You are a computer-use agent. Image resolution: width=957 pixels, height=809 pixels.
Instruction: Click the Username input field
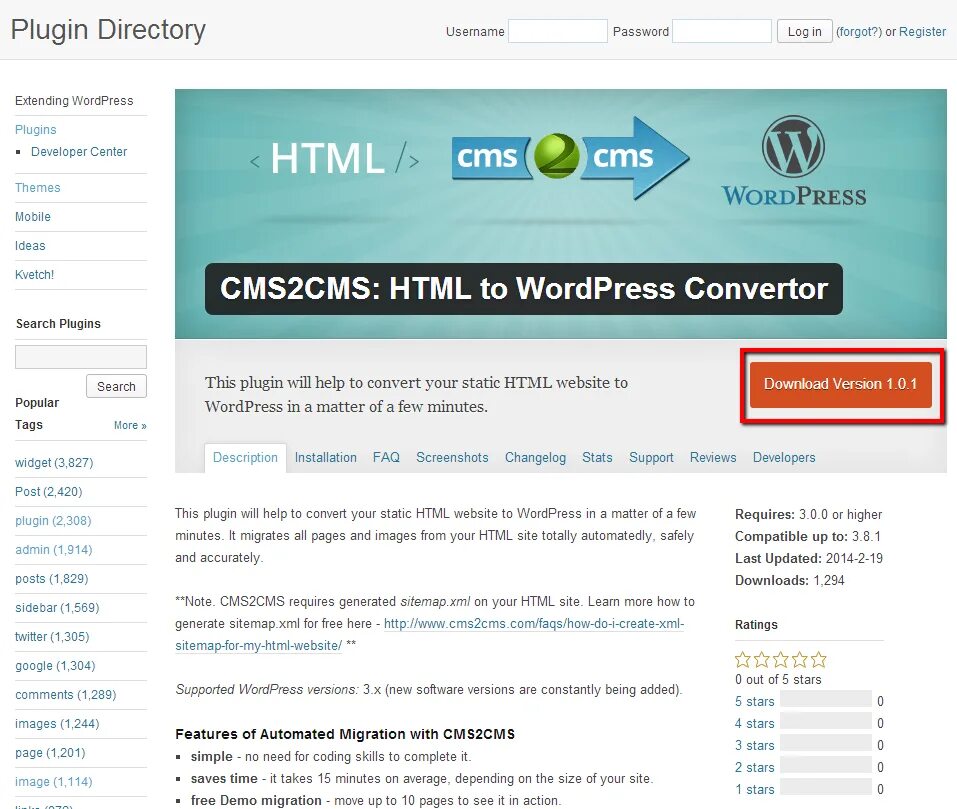click(x=557, y=31)
